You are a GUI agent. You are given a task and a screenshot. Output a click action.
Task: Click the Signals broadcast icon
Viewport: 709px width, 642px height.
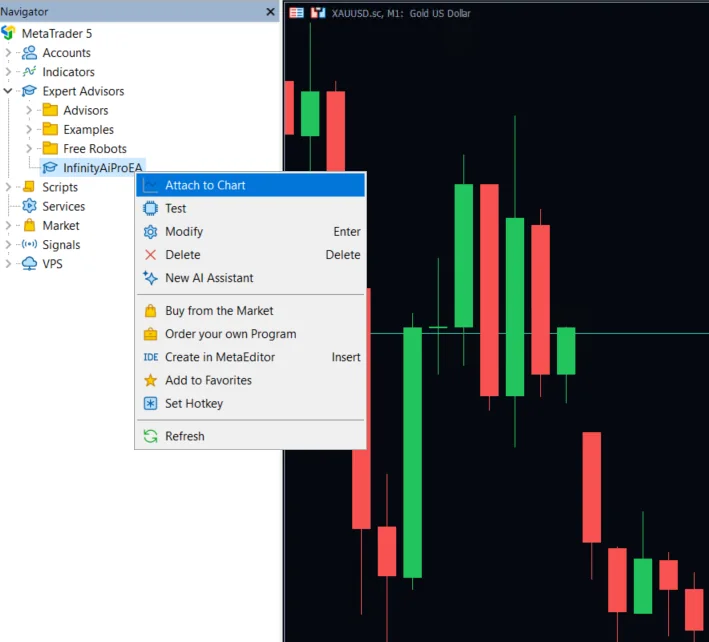click(x=29, y=245)
